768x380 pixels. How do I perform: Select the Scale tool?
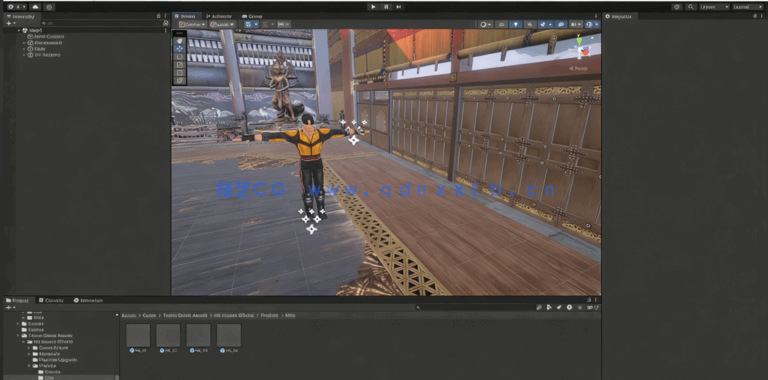180,64
